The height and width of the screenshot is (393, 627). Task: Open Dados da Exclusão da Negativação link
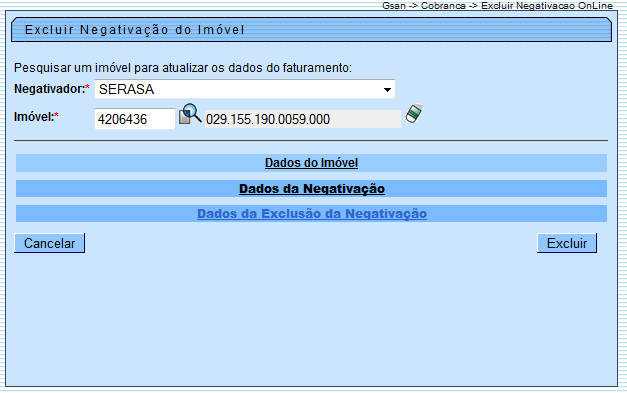coord(312,214)
